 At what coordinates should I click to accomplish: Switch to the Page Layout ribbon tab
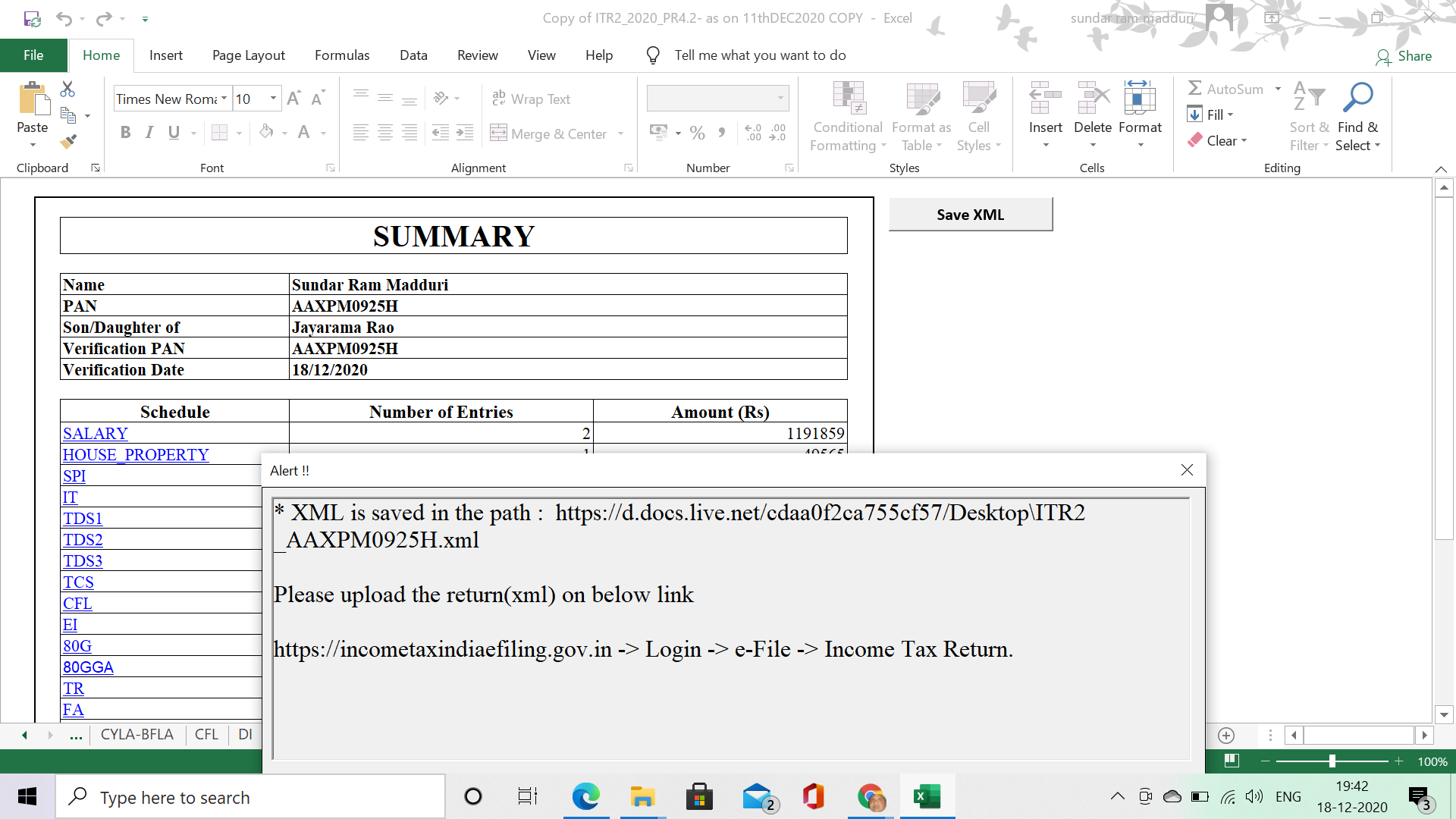pos(249,55)
